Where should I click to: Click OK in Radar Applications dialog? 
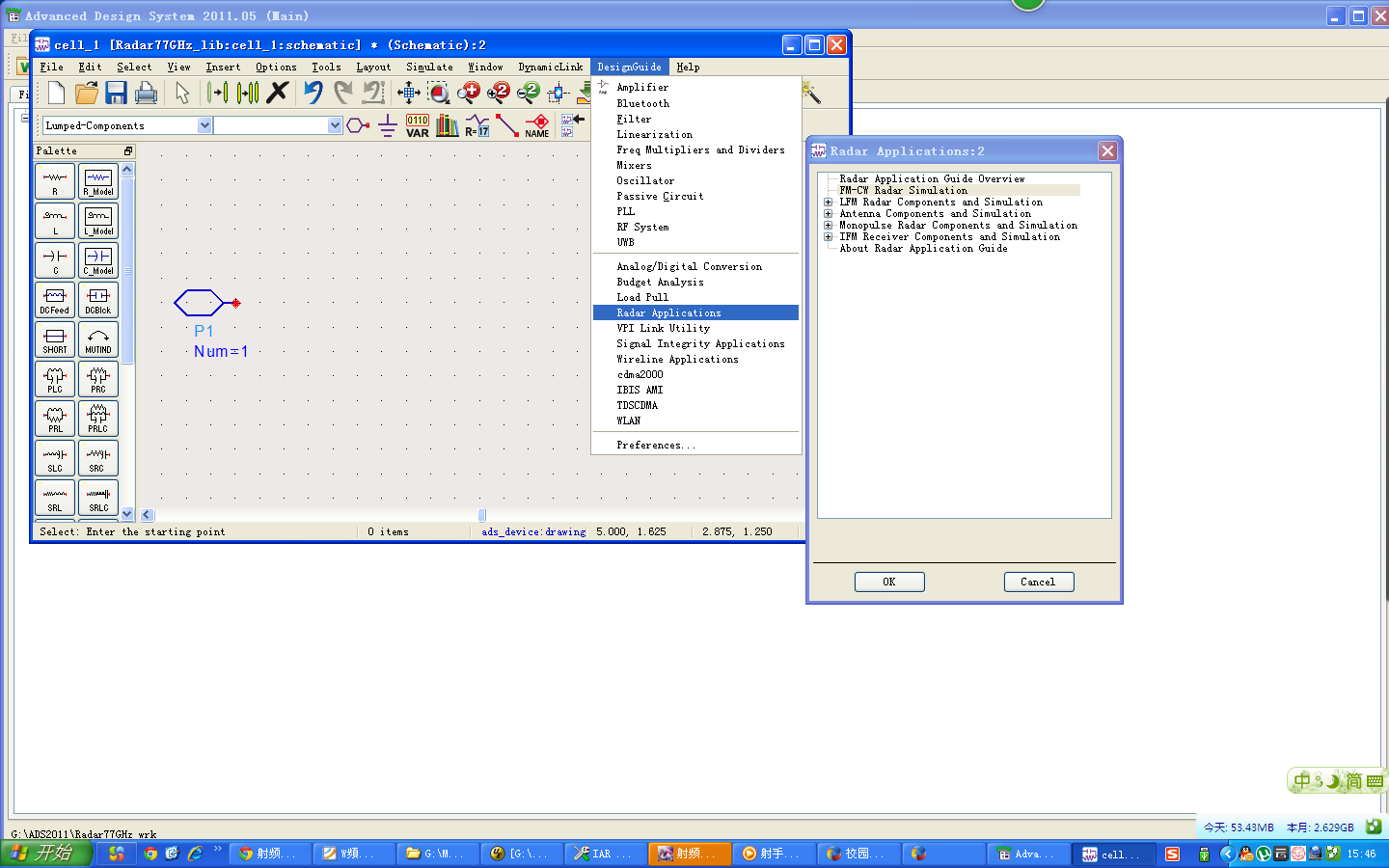pos(889,582)
